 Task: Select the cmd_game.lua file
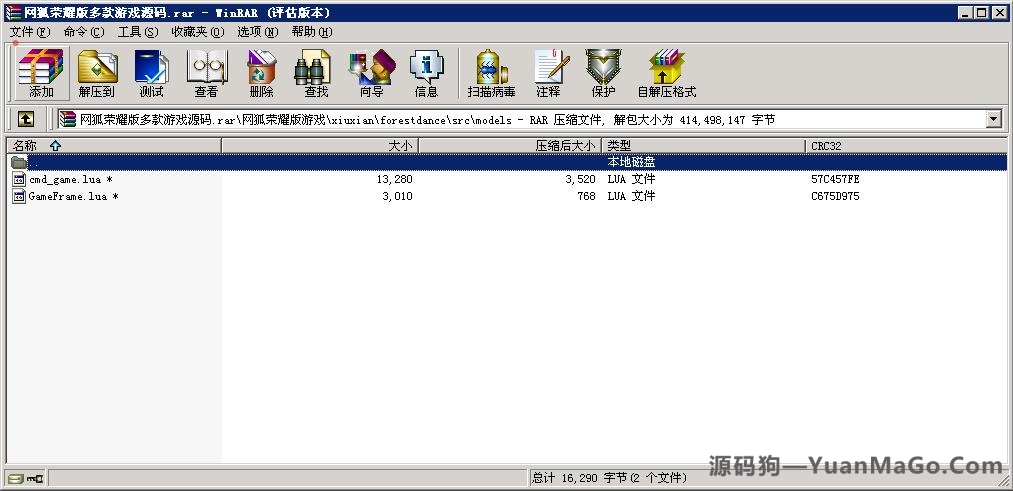point(65,179)
